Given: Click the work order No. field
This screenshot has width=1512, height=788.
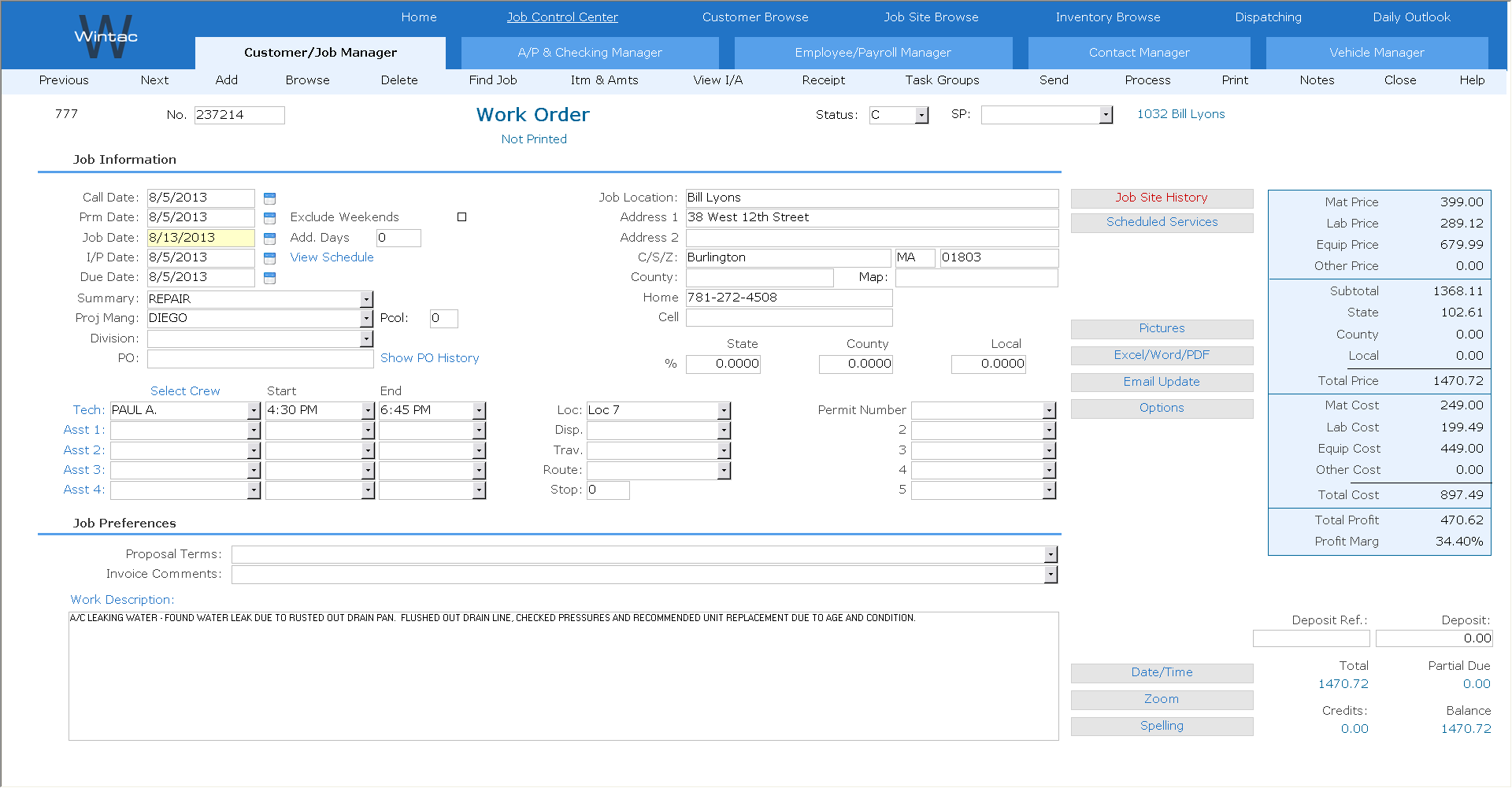Looking at the screenshot, I should [x=239, y=116].
